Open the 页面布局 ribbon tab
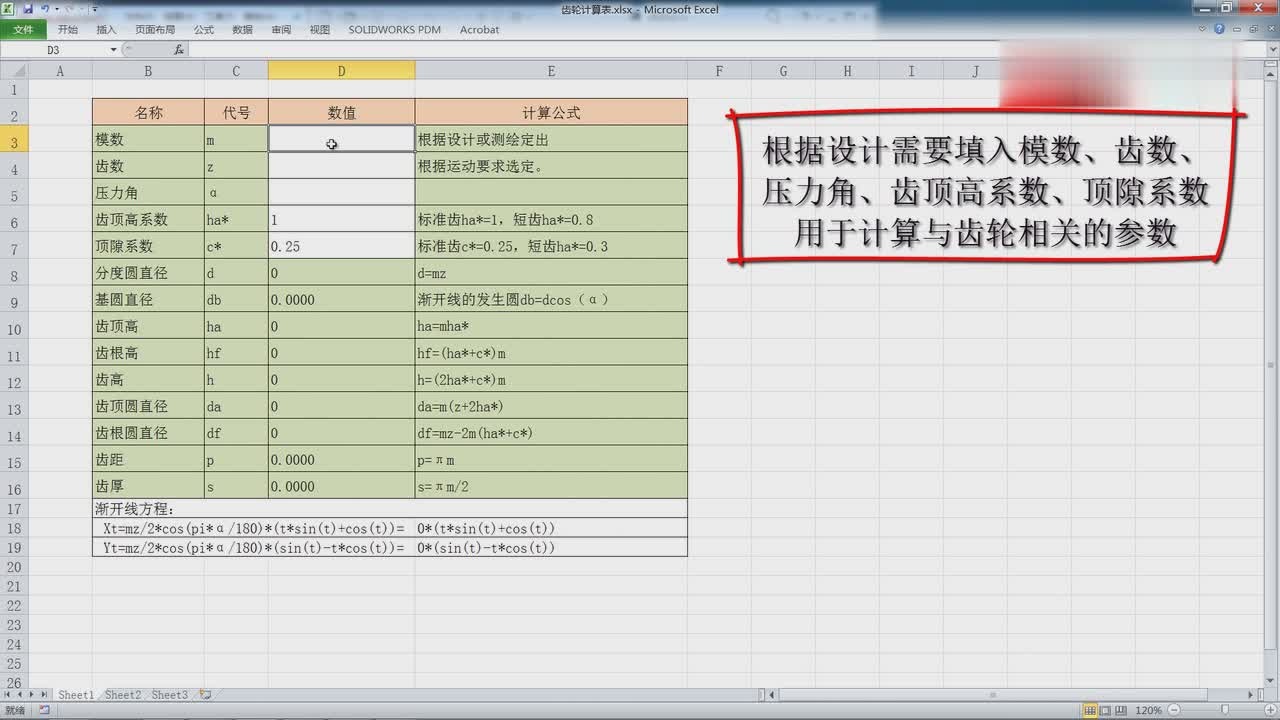Viewport: 1280px width, 720px height. click(155, 30)
